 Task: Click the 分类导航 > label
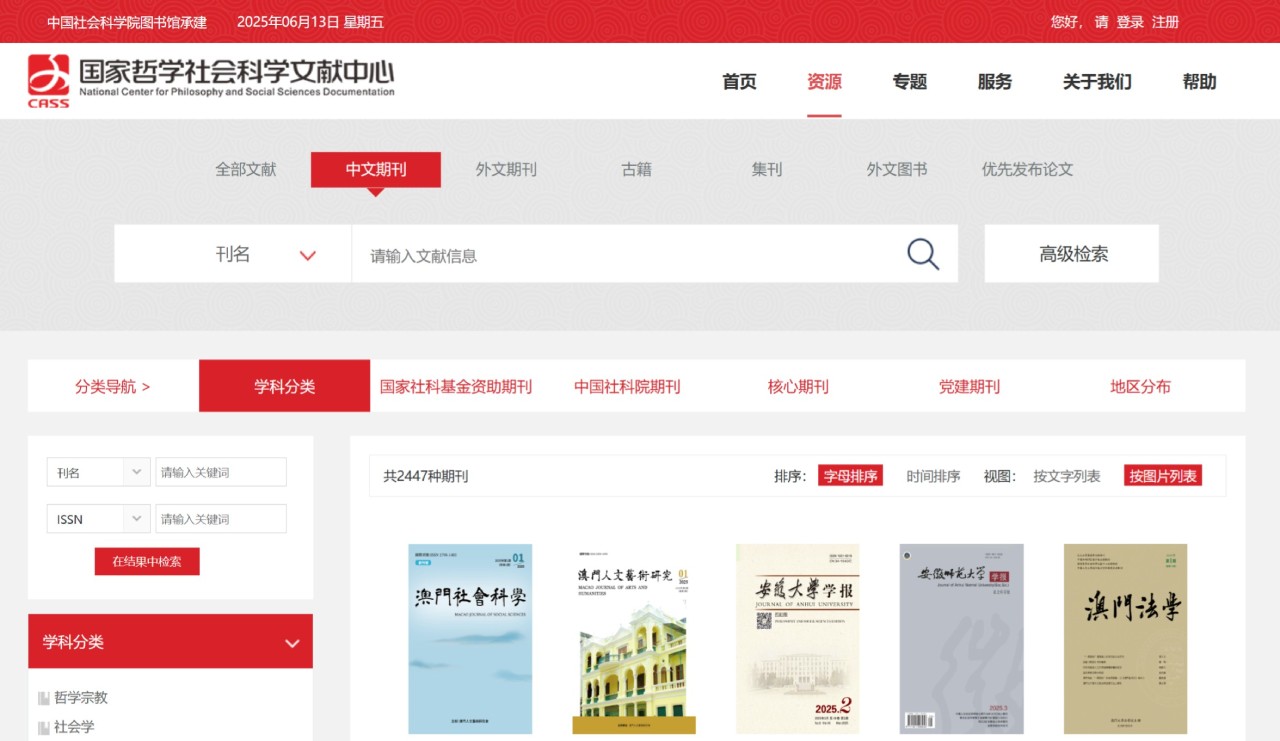click(x=112, y=387)
